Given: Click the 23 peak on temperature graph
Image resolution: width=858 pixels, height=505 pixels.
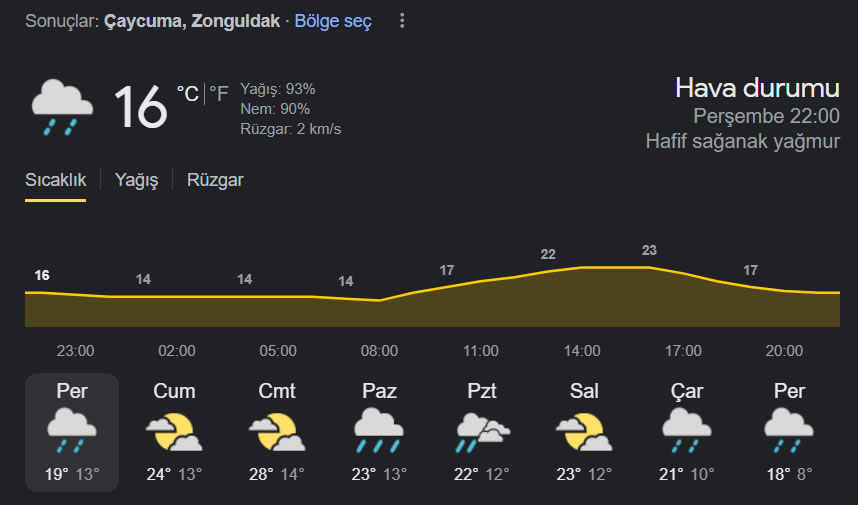Looking at the screenshot, I should click(649, 251).
